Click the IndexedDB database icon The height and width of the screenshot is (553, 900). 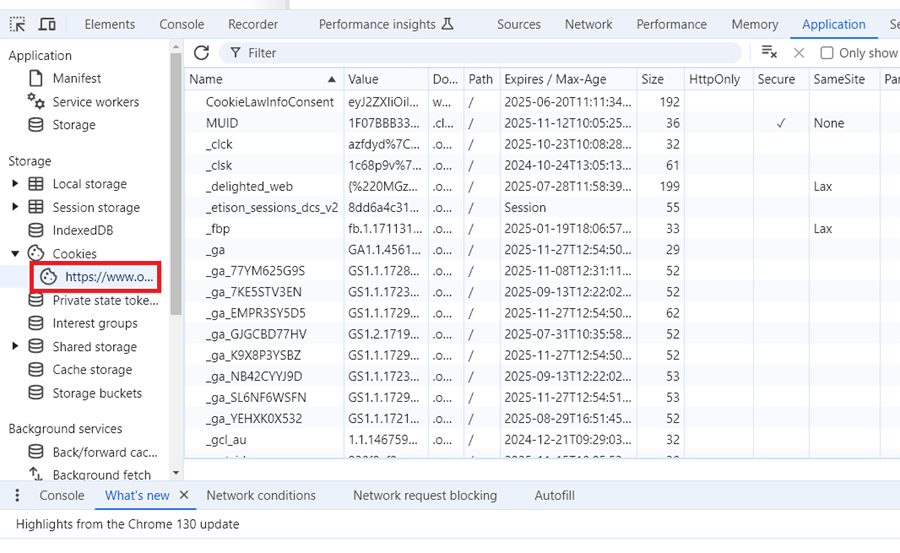pos(36,230)
